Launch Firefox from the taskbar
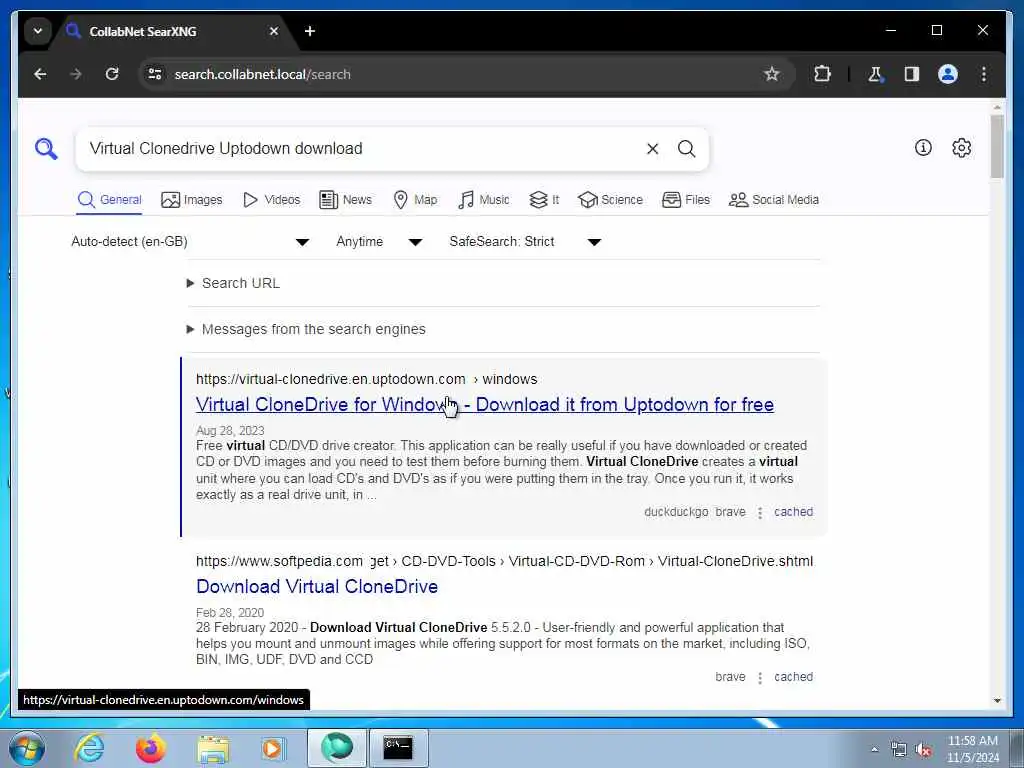Screen dimensions: 1024x768 coord(150,748)
